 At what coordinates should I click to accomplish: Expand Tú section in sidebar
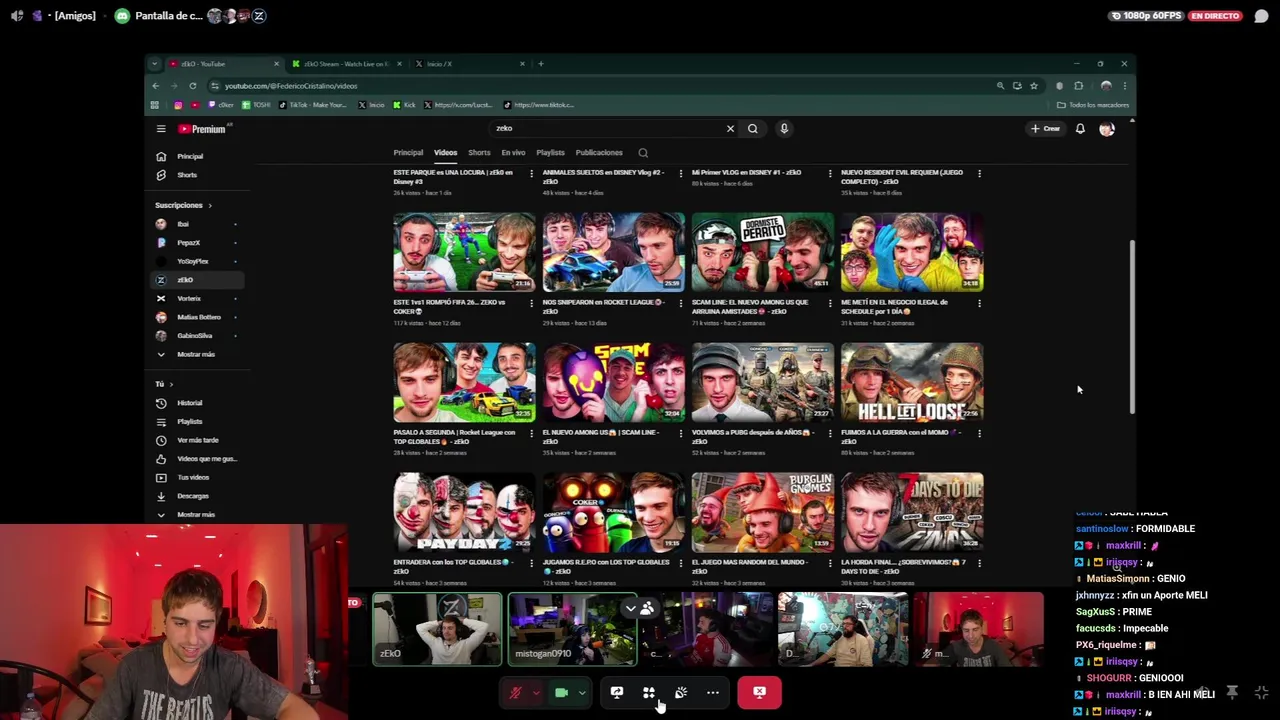pyautogui.click(x=164, y=384)
